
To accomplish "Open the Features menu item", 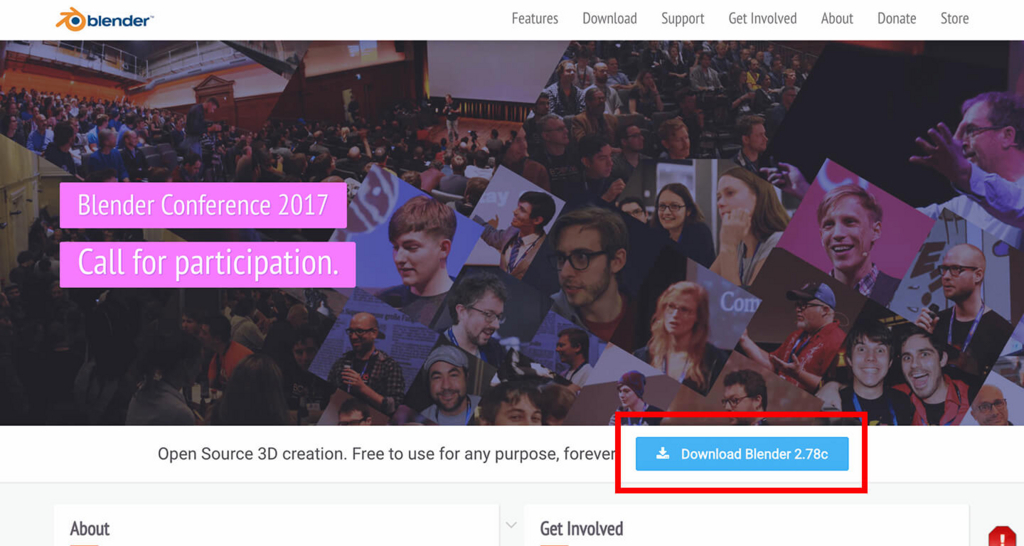I will point(535,19).
